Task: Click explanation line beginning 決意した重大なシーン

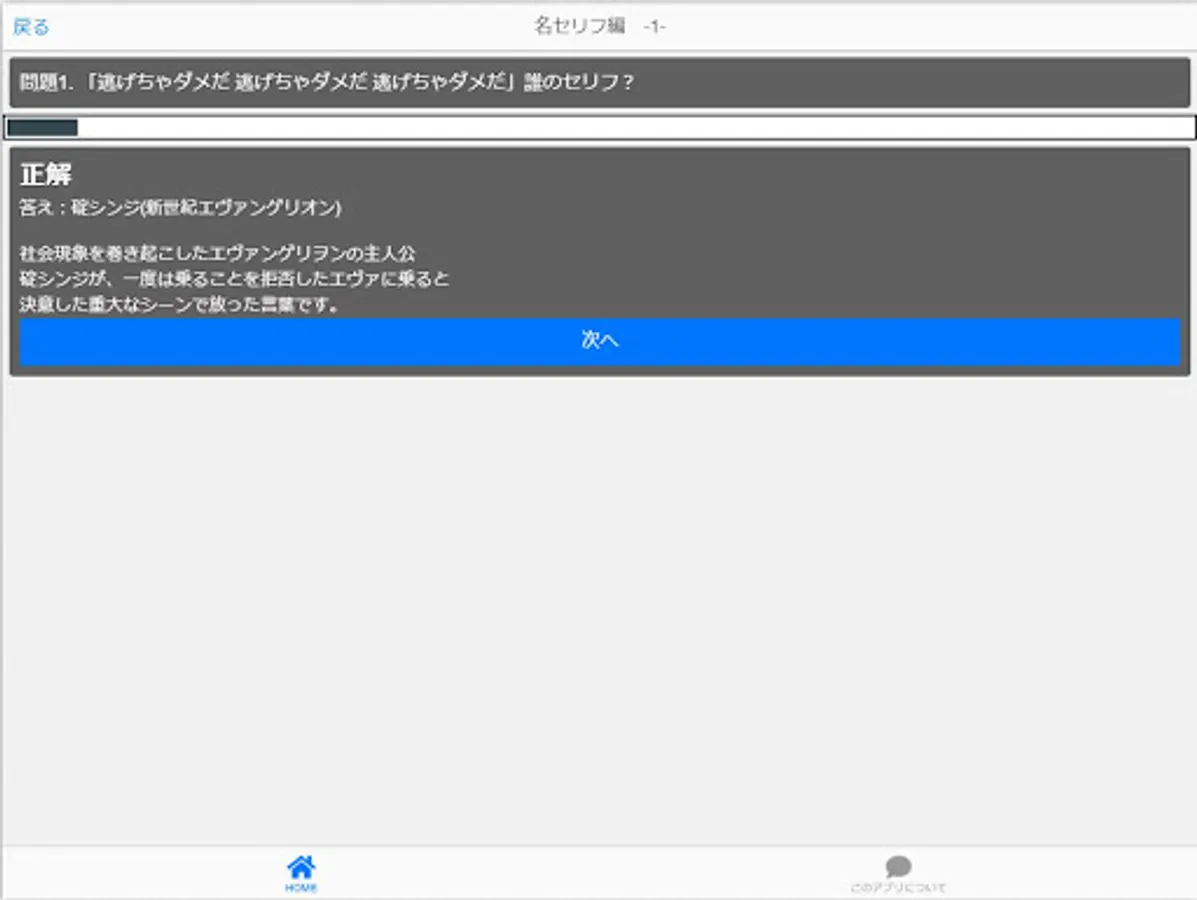Action: click(x=180, y=305)
